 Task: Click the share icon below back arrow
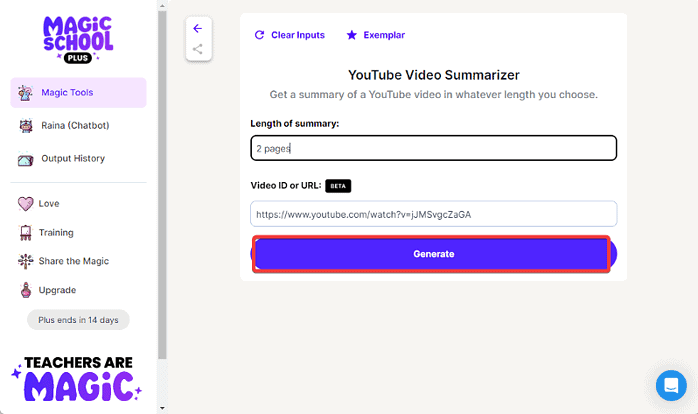[197, 49]
